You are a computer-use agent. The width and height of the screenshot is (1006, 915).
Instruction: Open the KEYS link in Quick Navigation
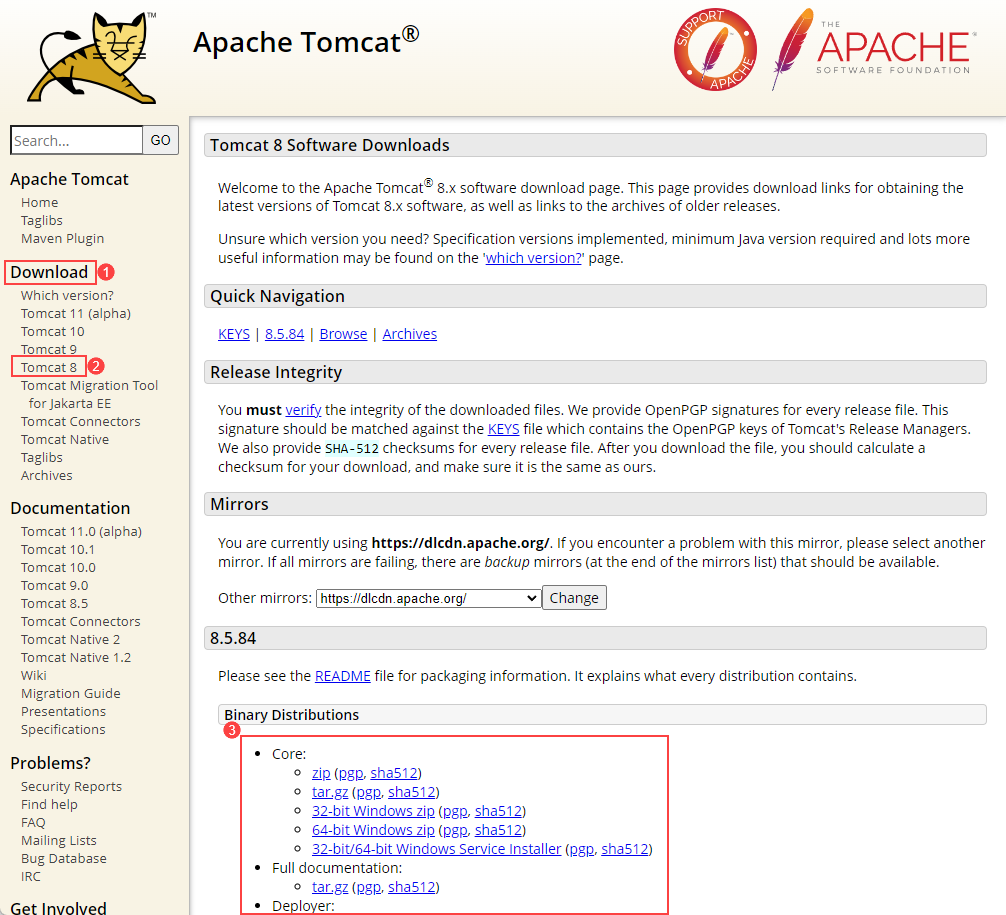pyautogui.click(x=233, y=334)
